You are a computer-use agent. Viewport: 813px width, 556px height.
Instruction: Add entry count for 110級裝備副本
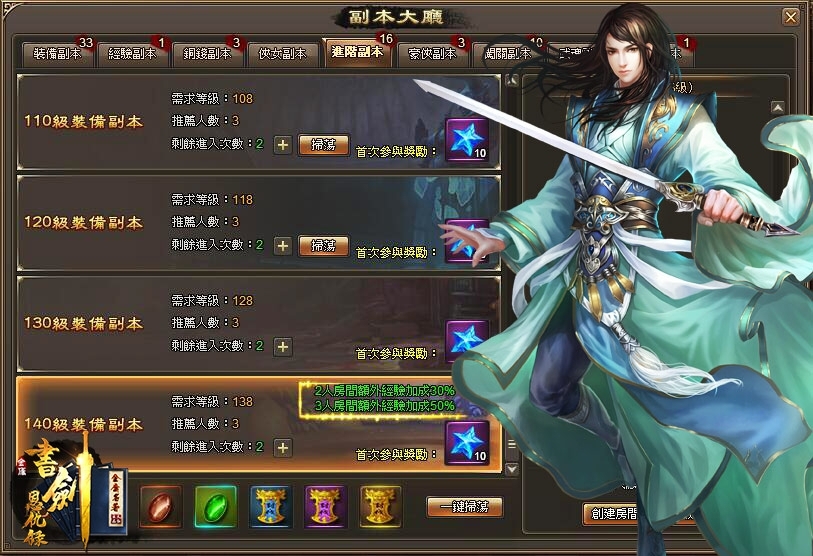[x=283, y=145]
